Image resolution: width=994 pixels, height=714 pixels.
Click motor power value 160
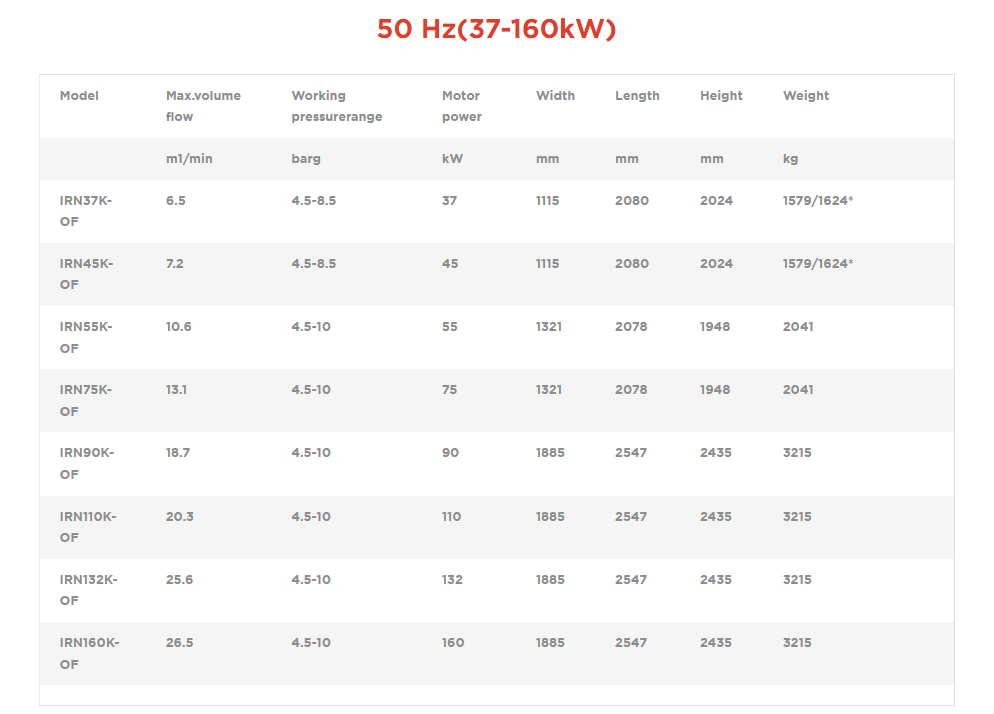click(x=453, y=642)
